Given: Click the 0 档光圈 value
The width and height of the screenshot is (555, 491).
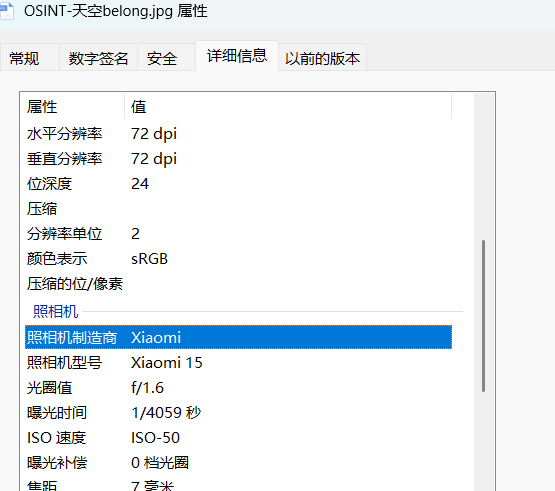Looking at the screenshot, I should [x=160, y=463].
